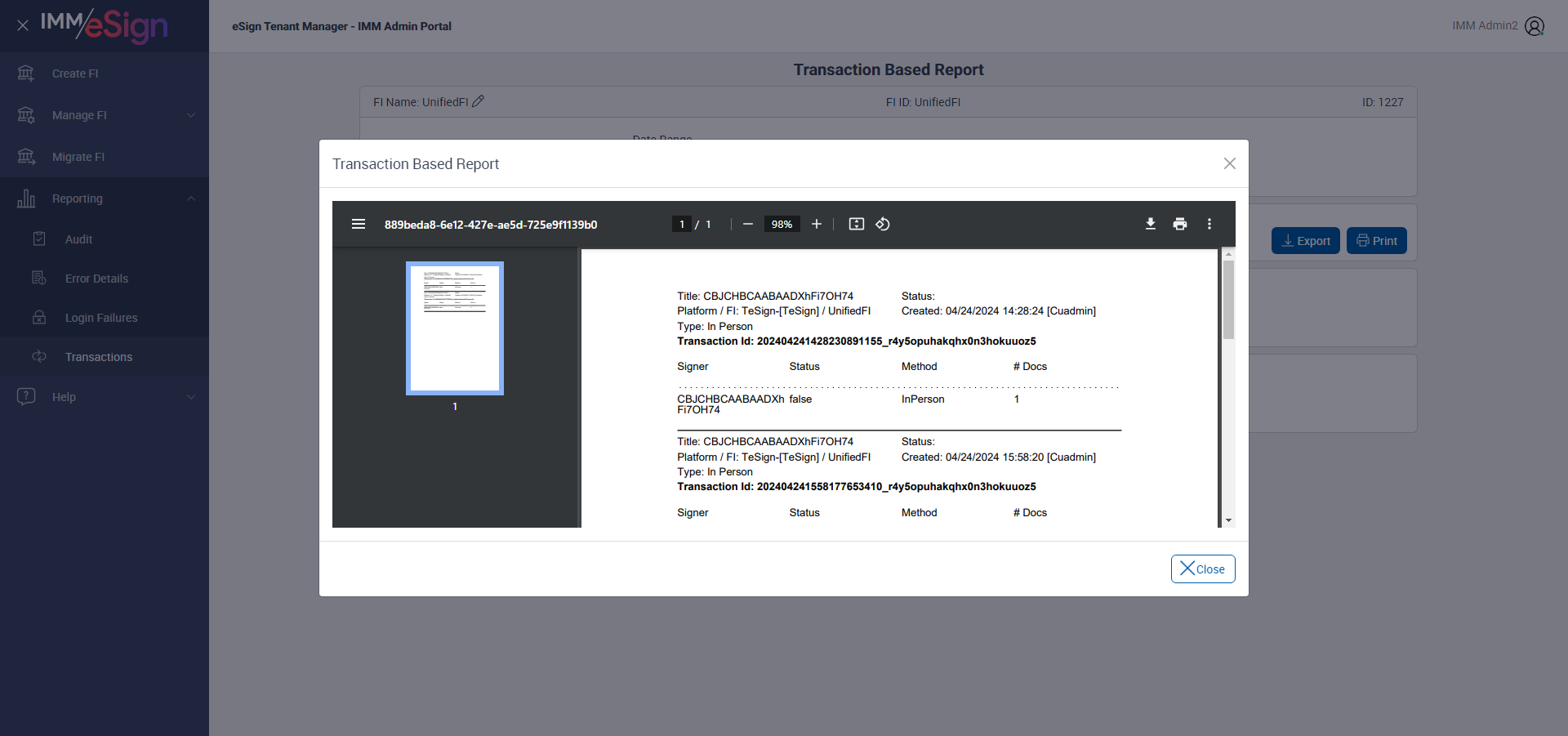Expand the Help submenu chevron

pos(191,397)
